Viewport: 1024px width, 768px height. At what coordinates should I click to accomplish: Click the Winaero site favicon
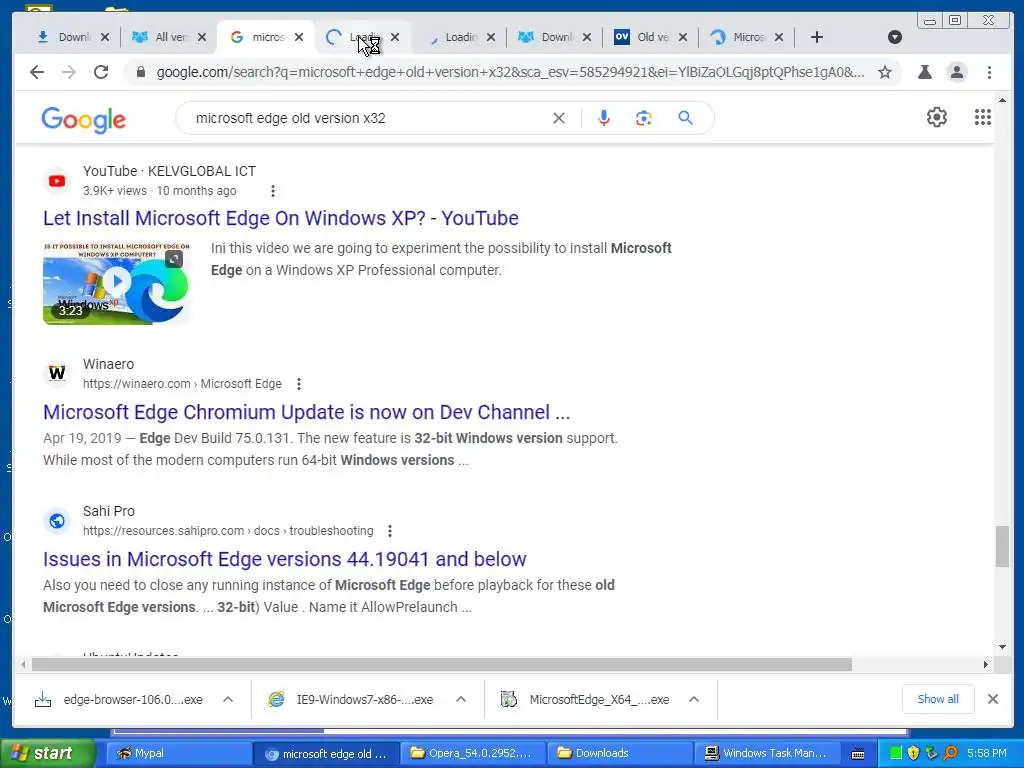pyautogui.click(x=57, y=373)
